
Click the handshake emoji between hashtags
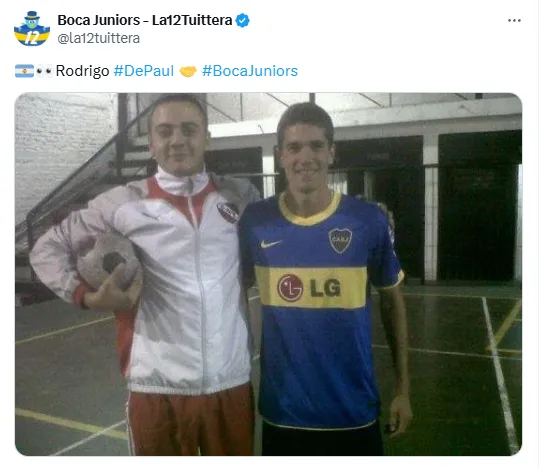point(188,71)
